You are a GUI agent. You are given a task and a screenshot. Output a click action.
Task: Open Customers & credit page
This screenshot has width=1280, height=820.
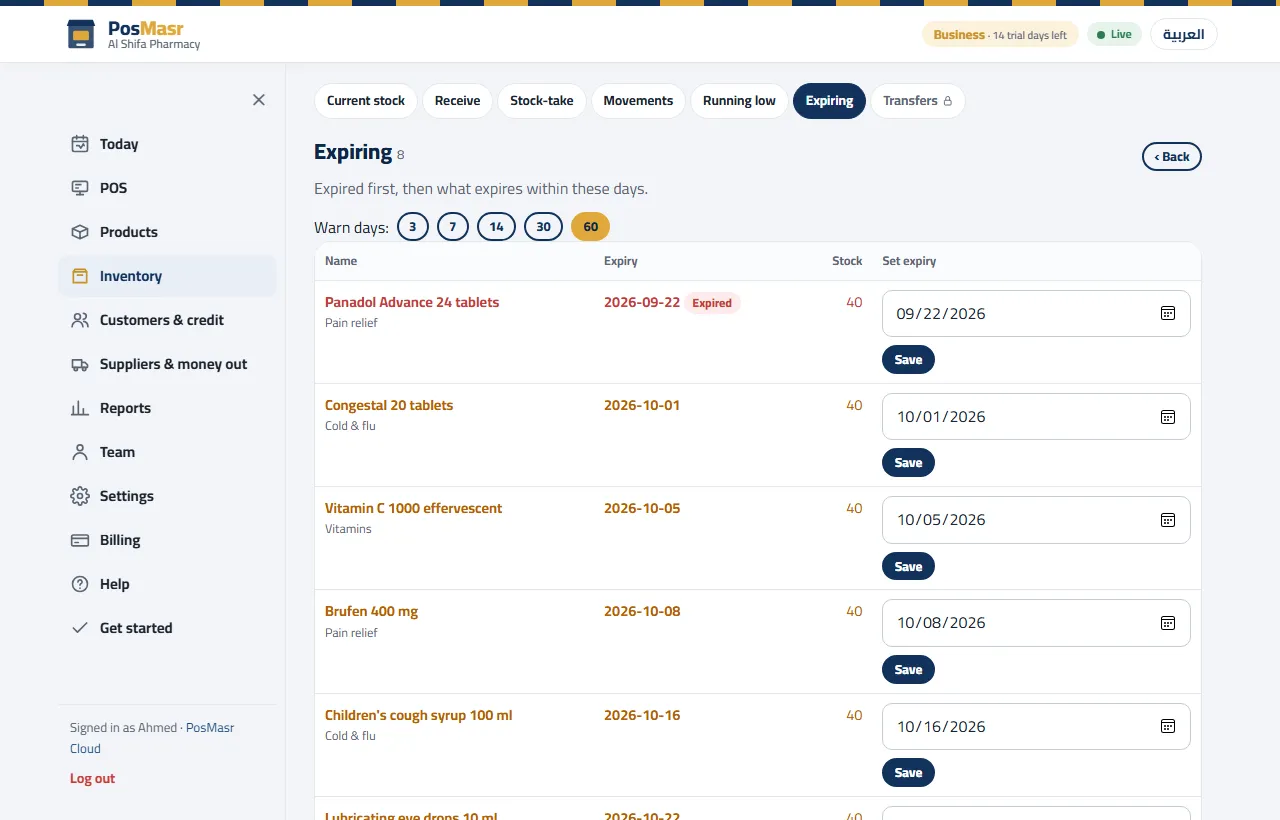(x=167, y=320)
